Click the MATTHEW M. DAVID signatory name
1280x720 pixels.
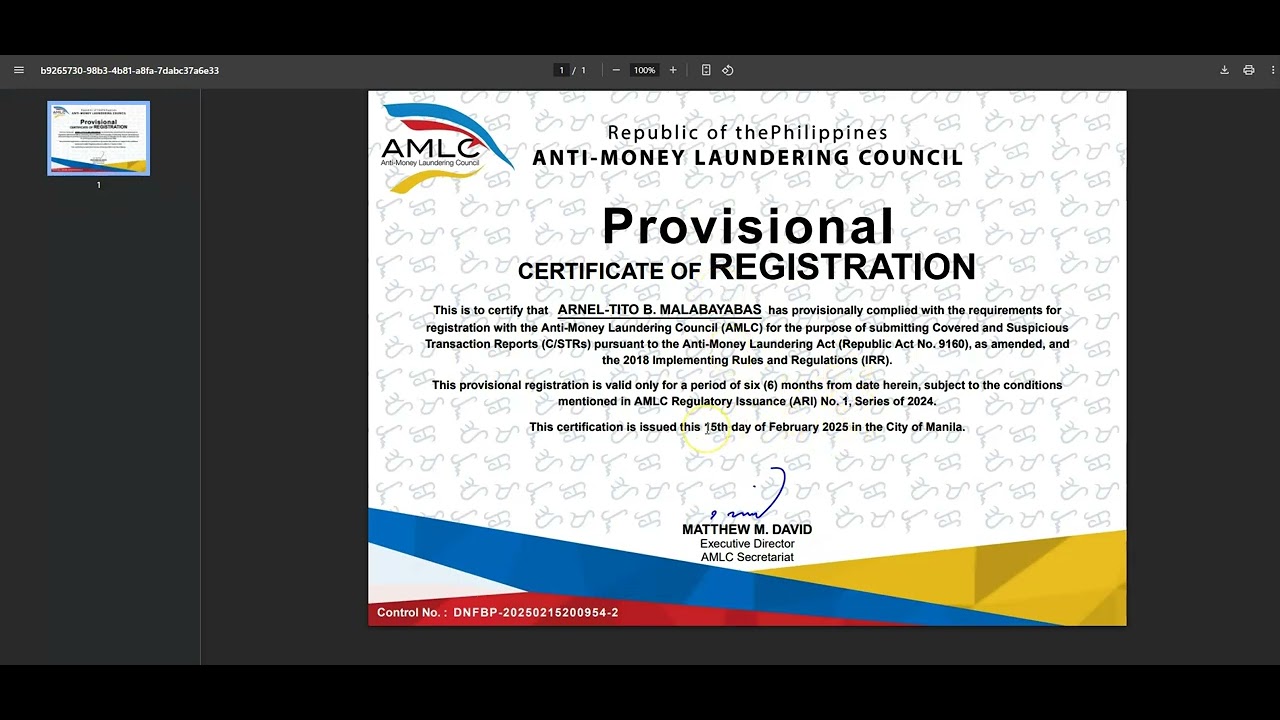click(x=747, y=529)
